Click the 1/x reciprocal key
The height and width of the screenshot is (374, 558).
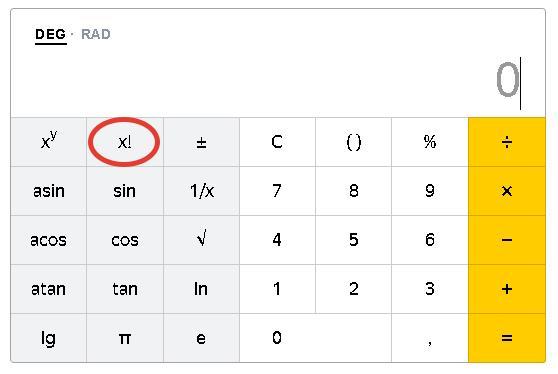(x=201, y=191)
